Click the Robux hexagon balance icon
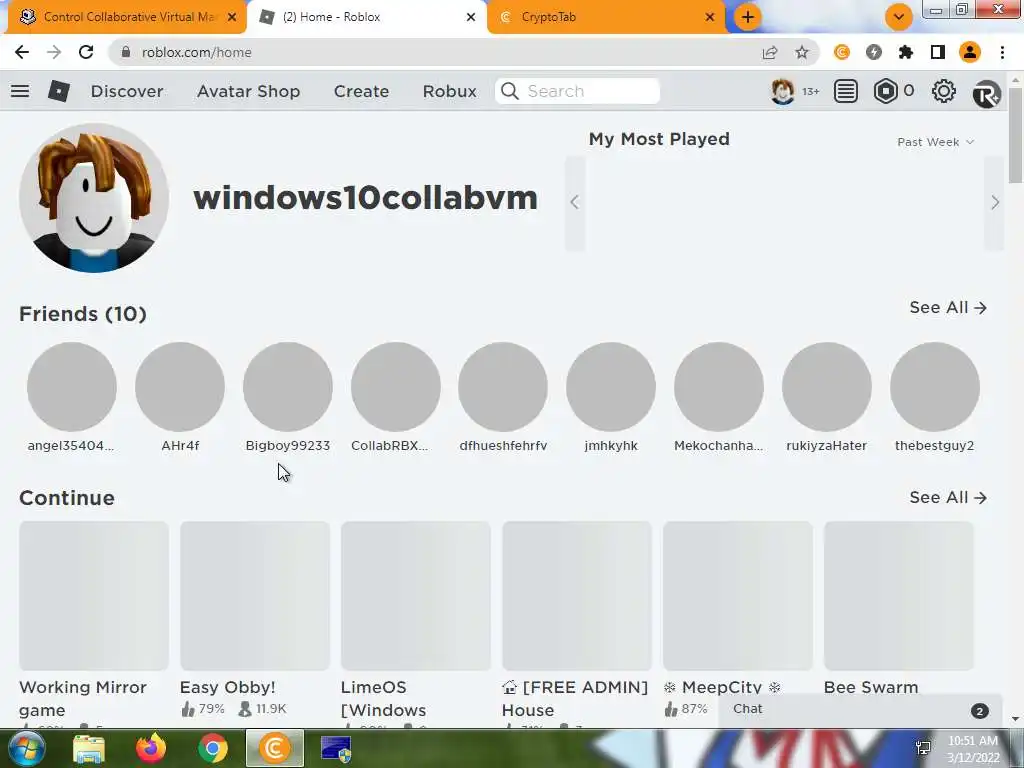Image resolution: width=1024 pixels, height=768 pixels. click(x=886, y=91)
